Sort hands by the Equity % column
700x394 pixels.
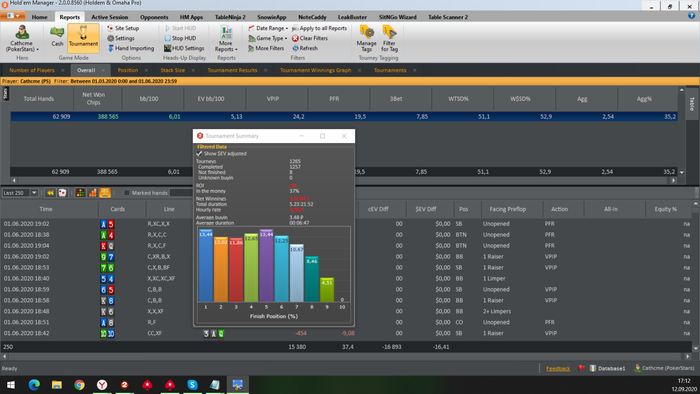click(666, 209)
